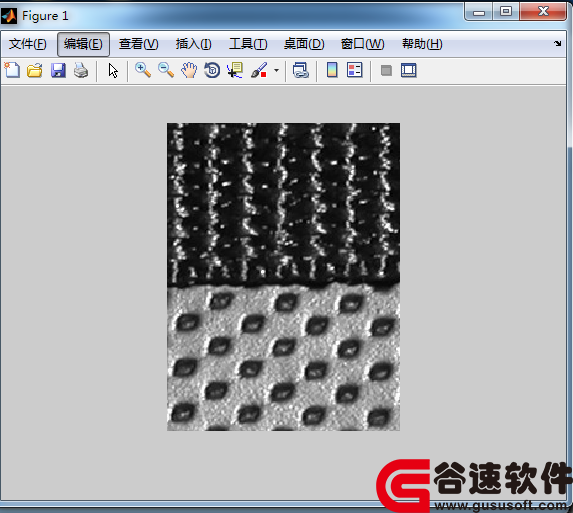Click the Link Plot icon

pos(301,70)
